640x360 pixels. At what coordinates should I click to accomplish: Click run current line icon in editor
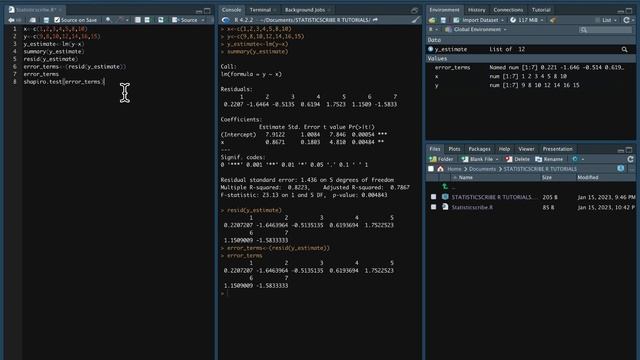[147, 20]
